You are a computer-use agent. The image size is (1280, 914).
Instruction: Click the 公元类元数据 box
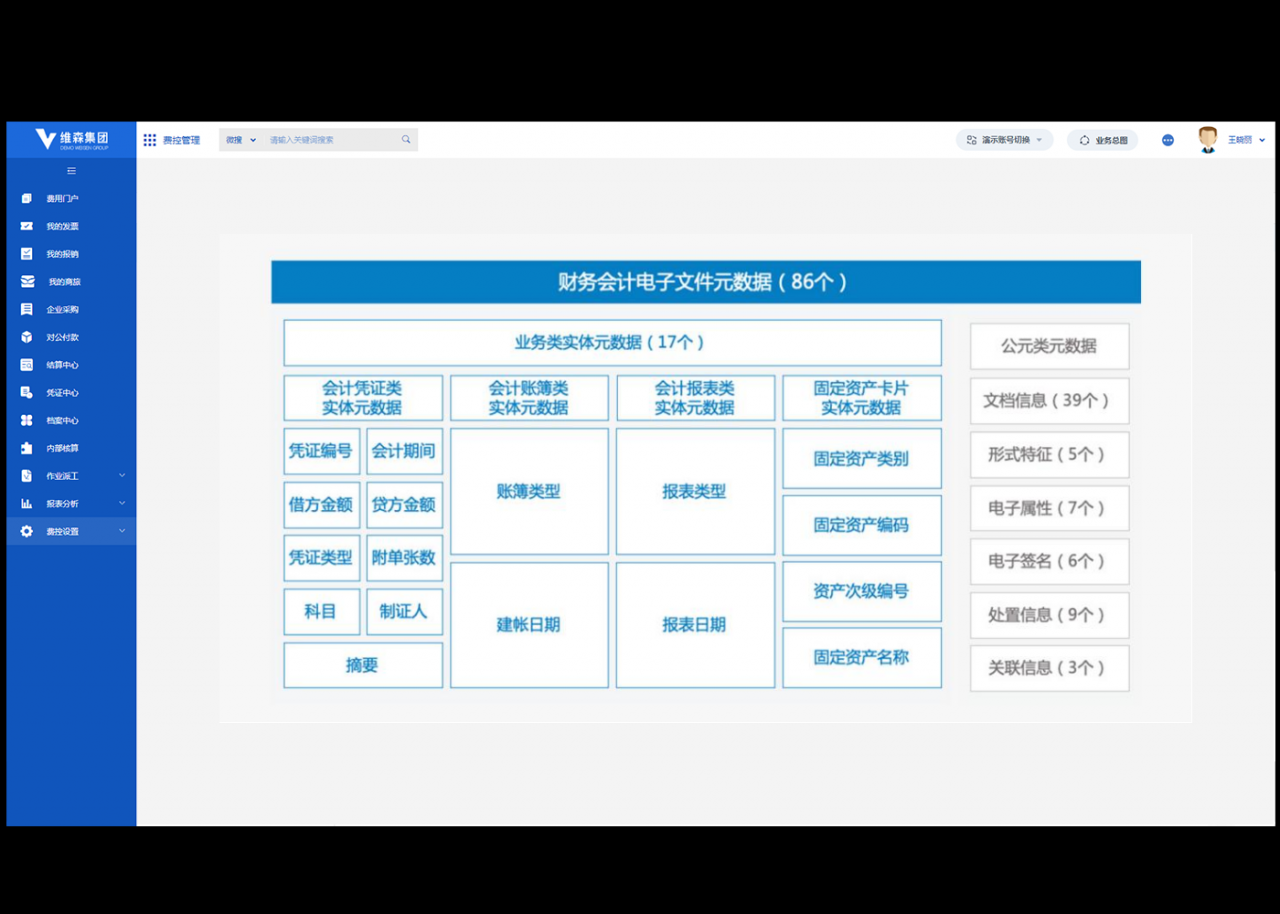click(1050, 346)
